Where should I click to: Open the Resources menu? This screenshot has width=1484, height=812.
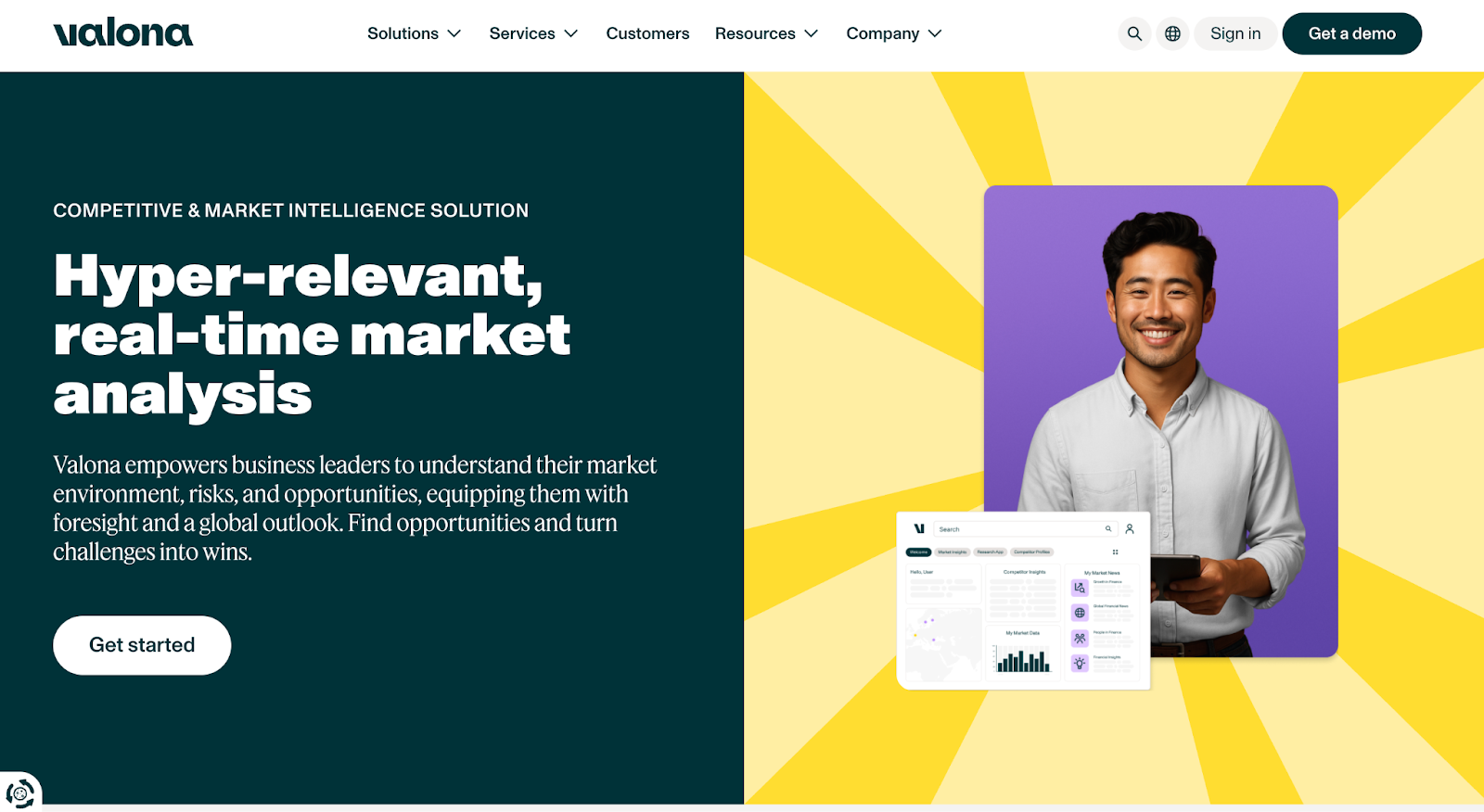766,33
